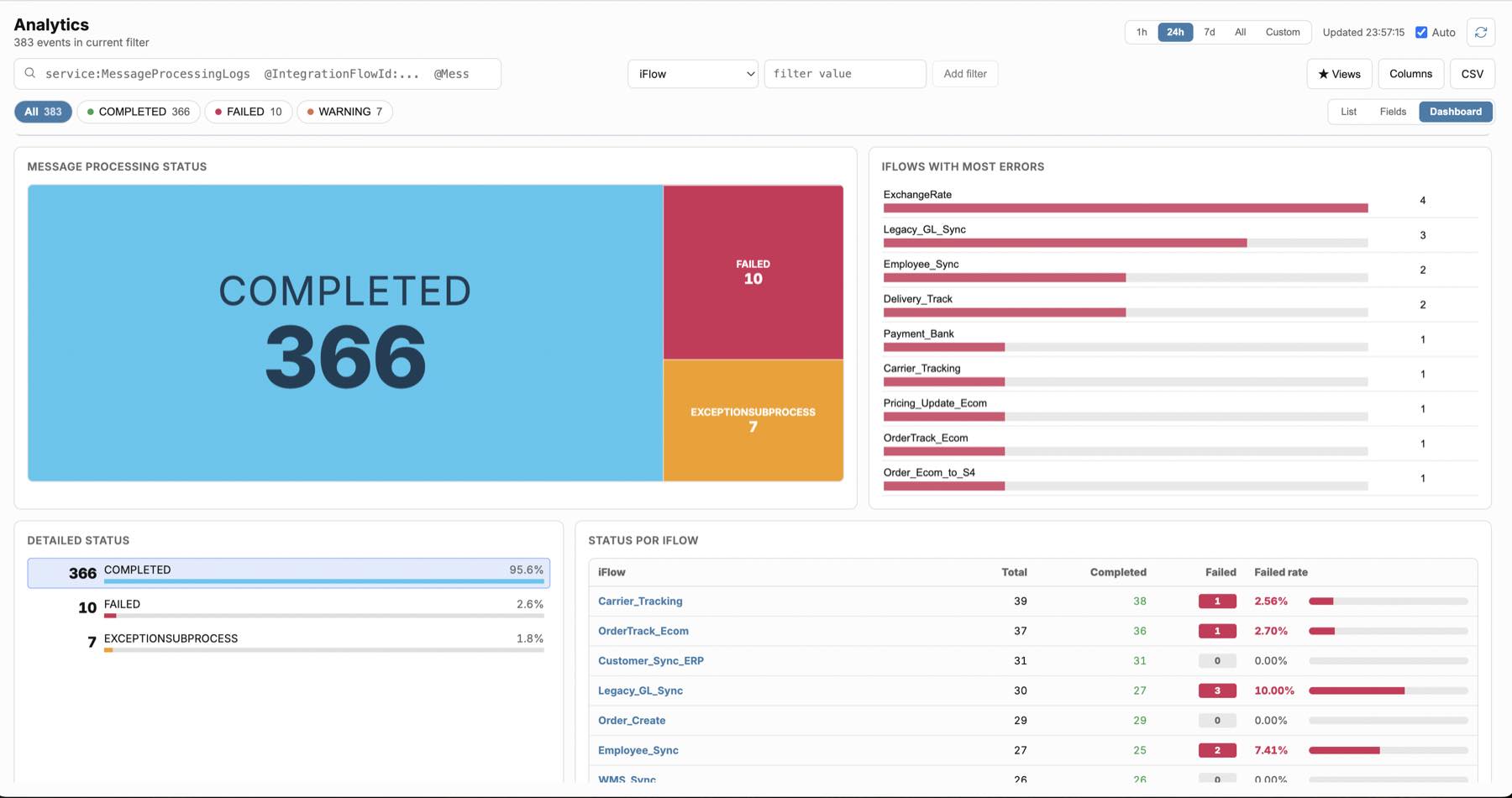The width and height of the screenshot is (1512, 798).
Task: Filter by COMPLETED 366 chip
Action: (x=139, y=112)
